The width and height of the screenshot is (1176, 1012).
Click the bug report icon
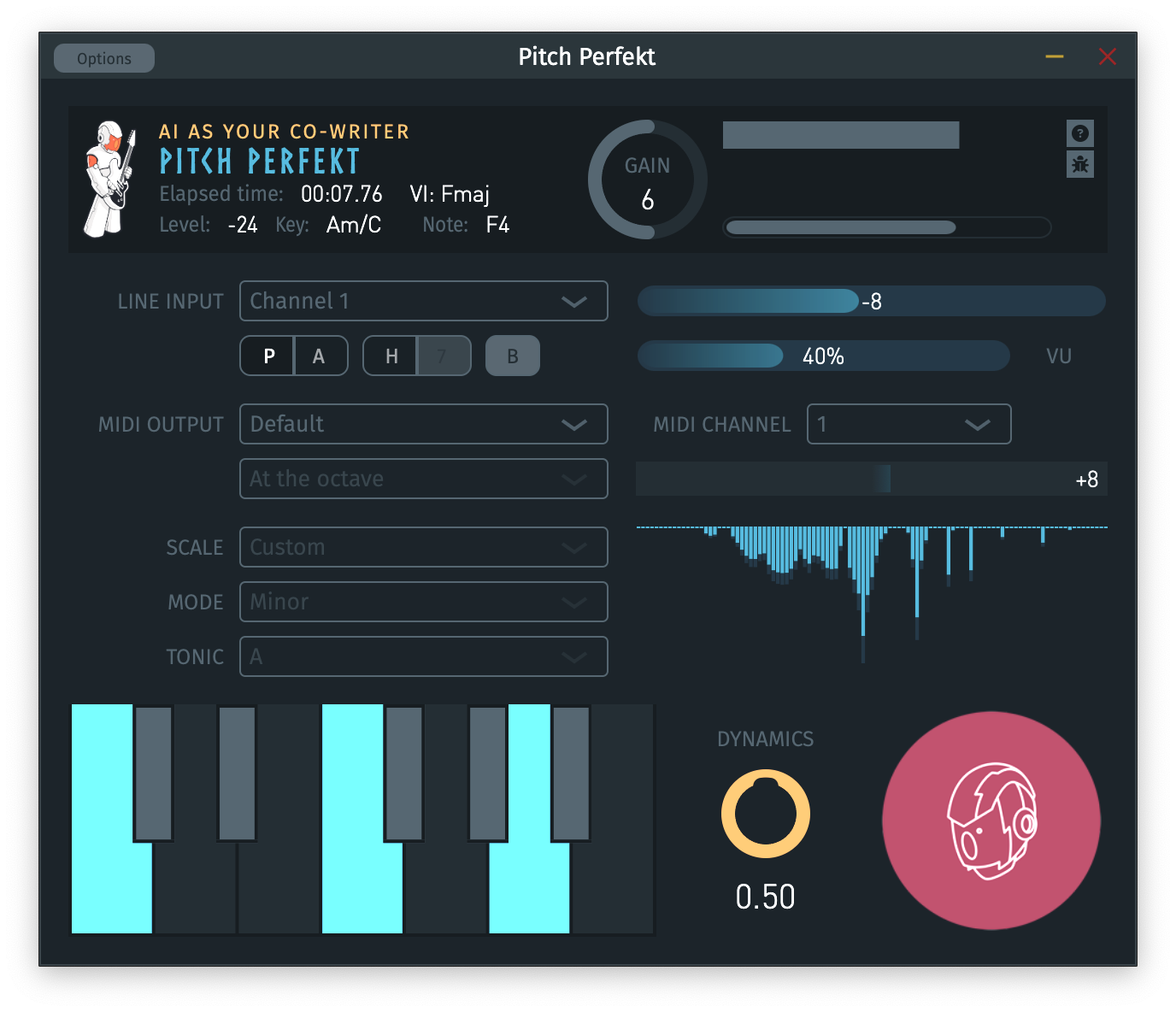(1080, 164)
